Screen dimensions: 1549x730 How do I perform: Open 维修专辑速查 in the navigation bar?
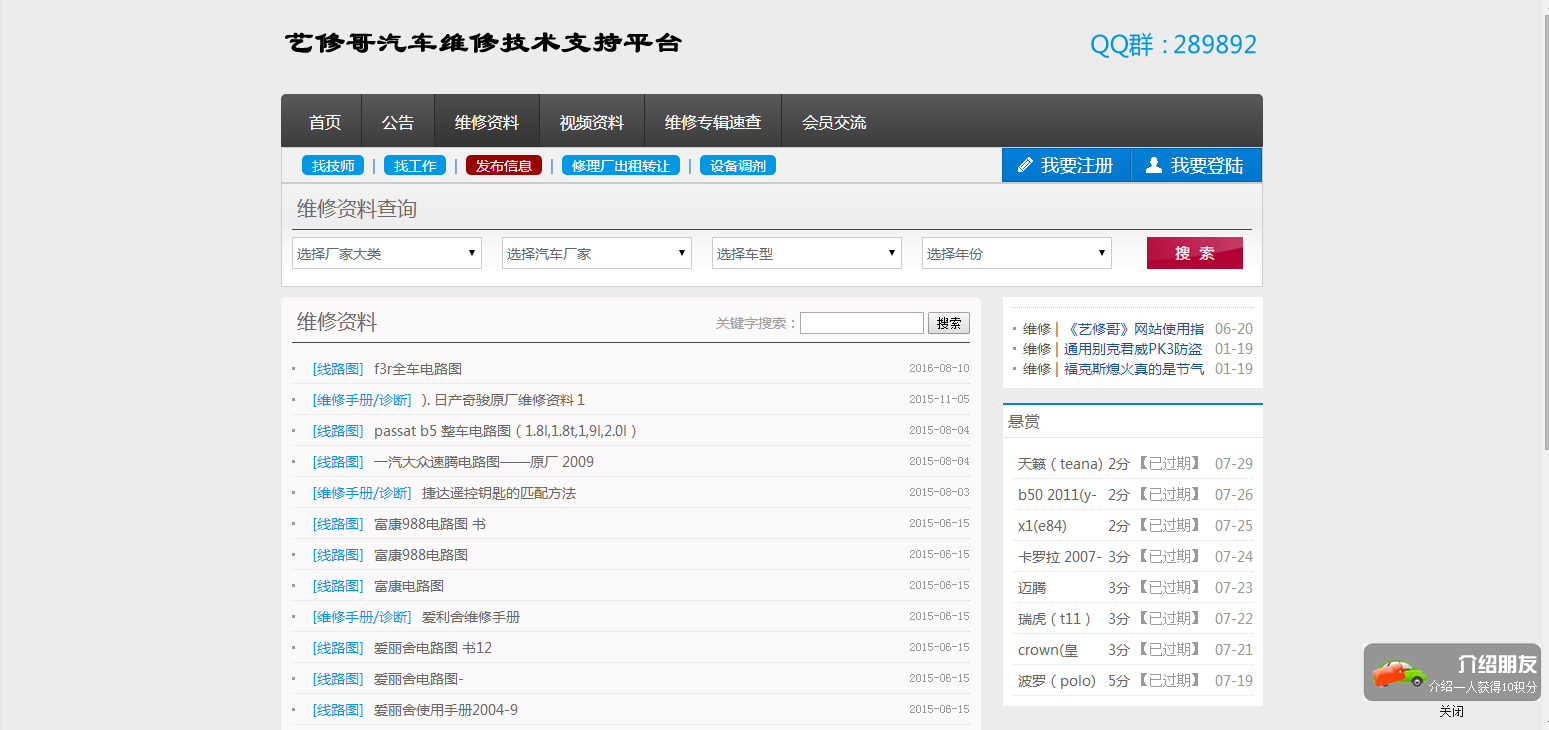(713, 122)
